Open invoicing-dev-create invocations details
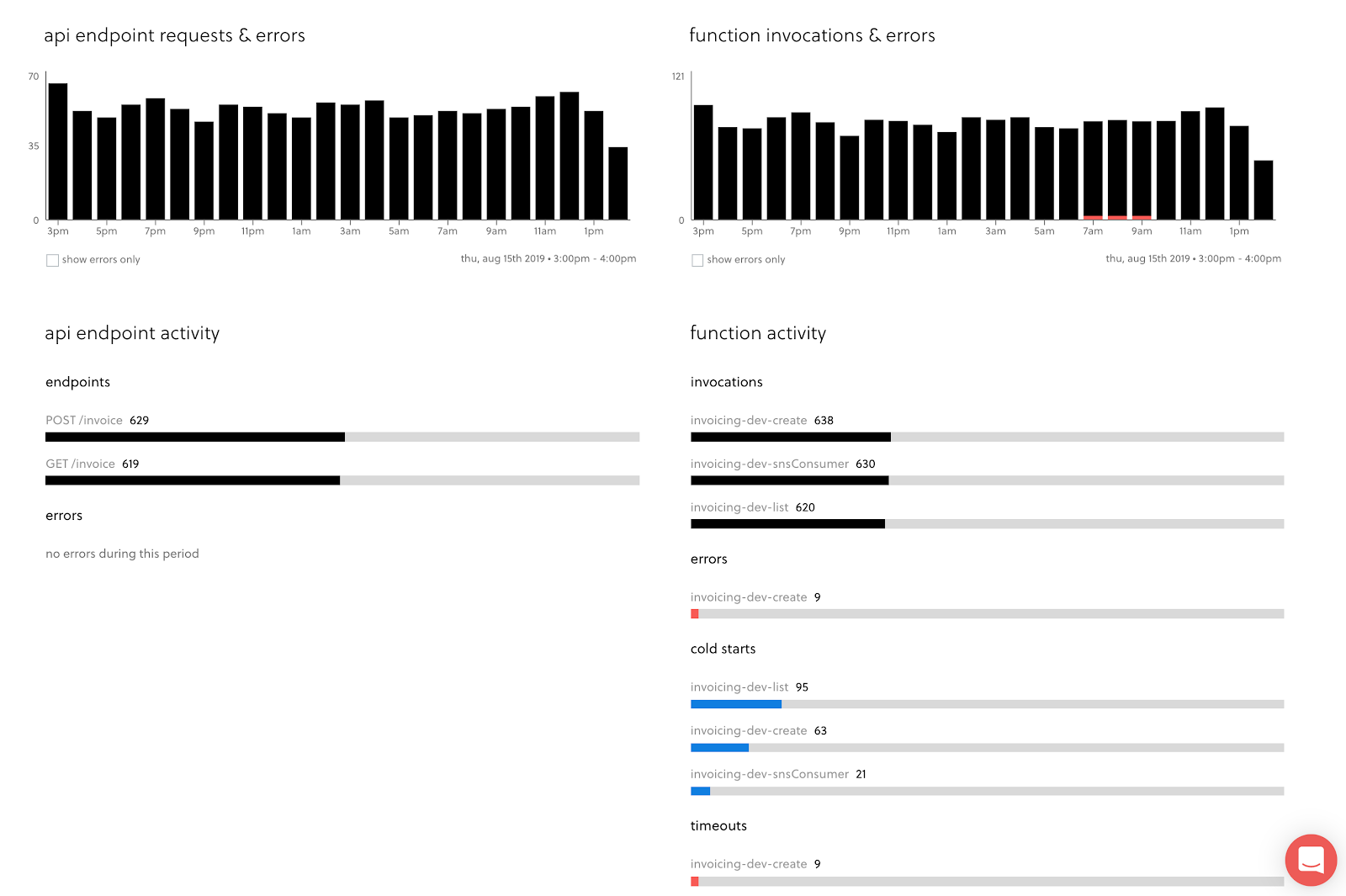Screen dimensions: 1346x896 (x=750, y=420)
